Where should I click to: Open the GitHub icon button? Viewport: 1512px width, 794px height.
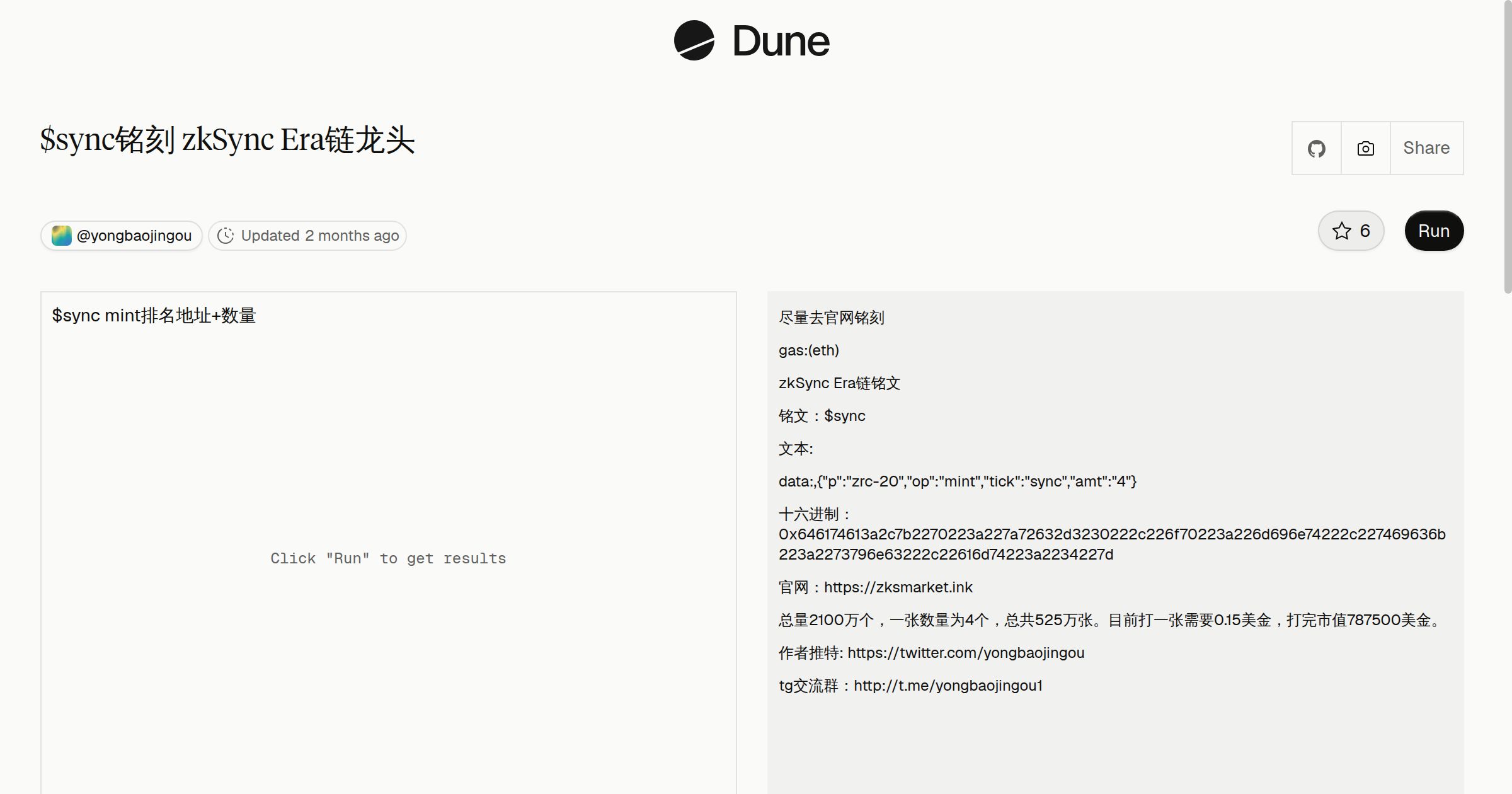tap(1316, 148)
